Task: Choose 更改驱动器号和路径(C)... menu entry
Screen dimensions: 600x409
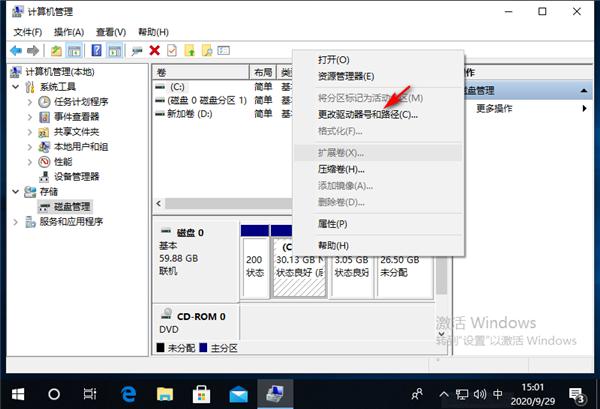Action: 368,114
